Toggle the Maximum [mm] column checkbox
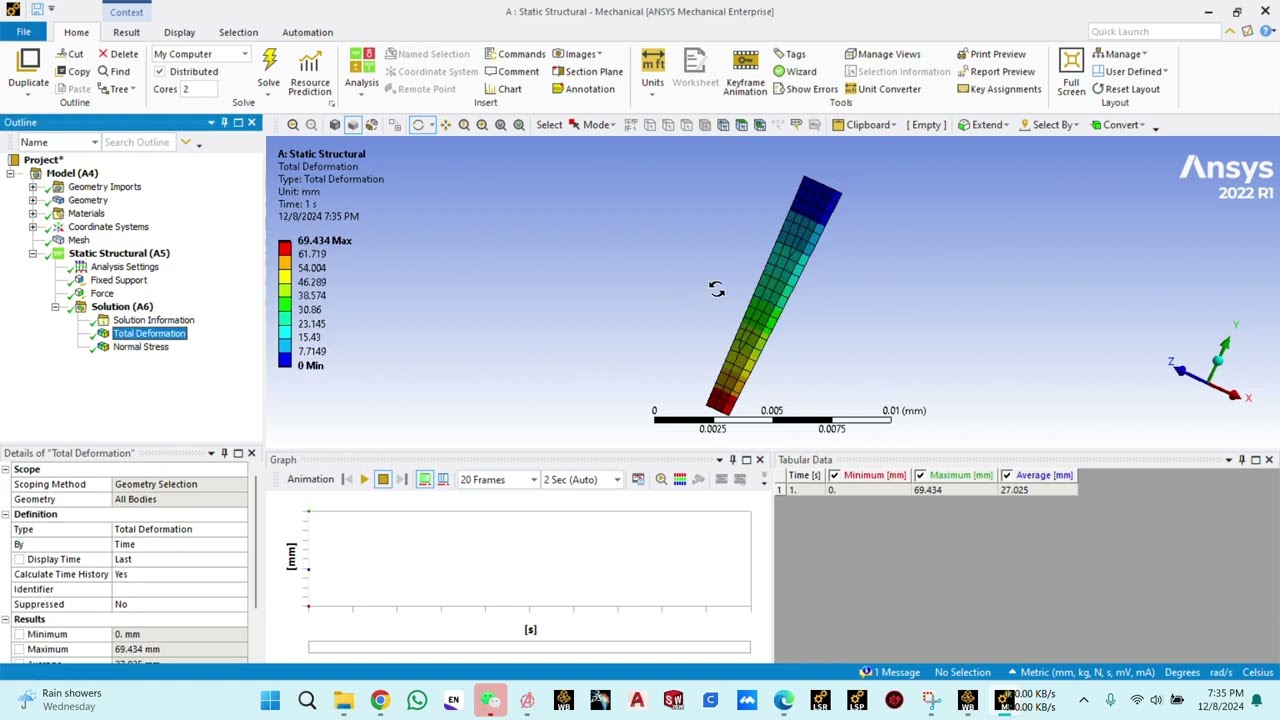The height and width of the screenshot is (720, 1280). tap(920, 475)
